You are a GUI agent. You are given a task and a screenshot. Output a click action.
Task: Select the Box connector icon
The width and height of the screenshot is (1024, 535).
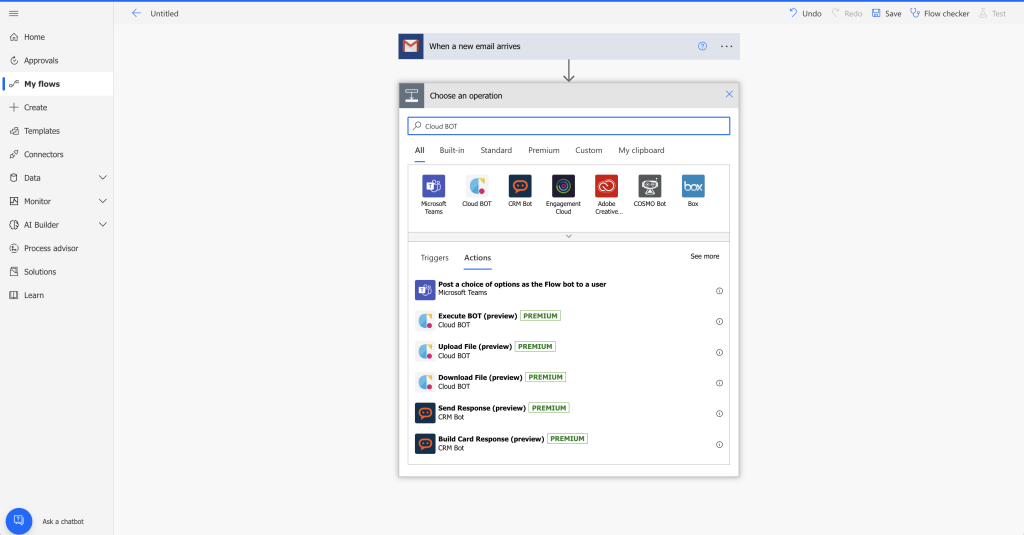[x=693, y=186]
